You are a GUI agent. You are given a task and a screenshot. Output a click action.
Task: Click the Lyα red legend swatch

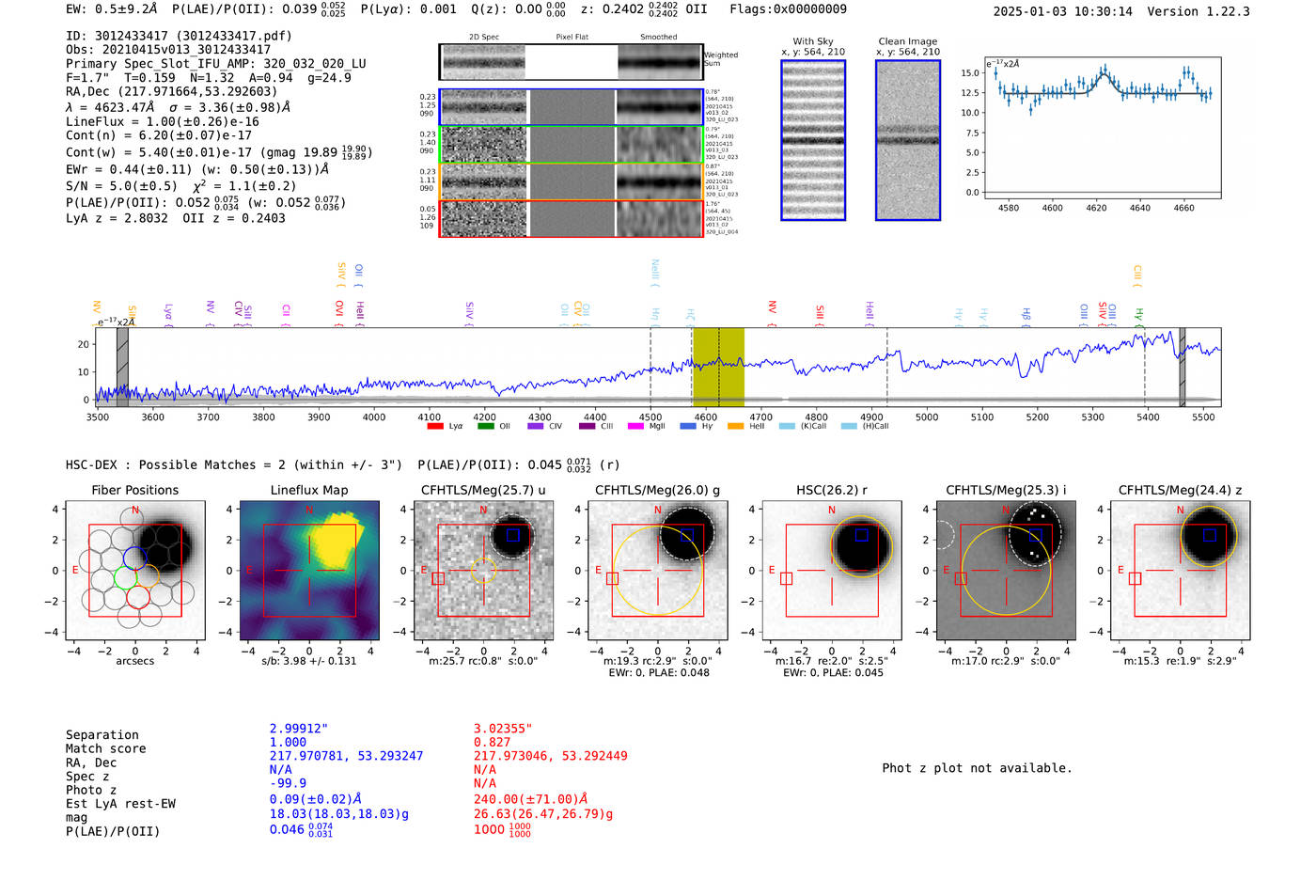click(x=434, y=426)
